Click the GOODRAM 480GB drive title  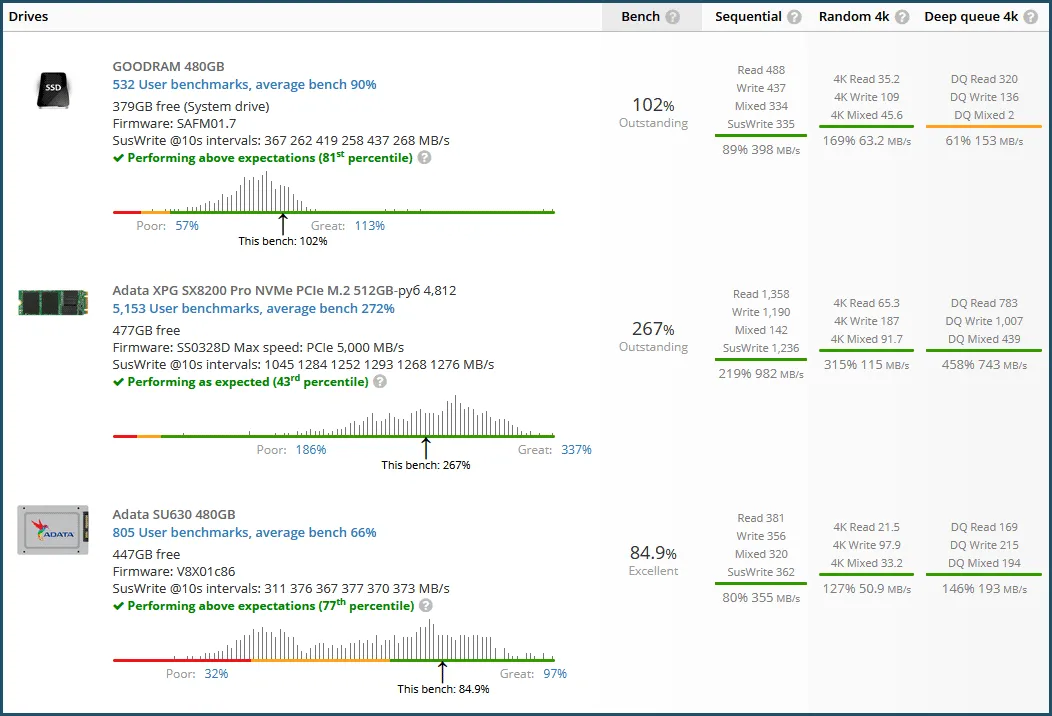(168, 66)
